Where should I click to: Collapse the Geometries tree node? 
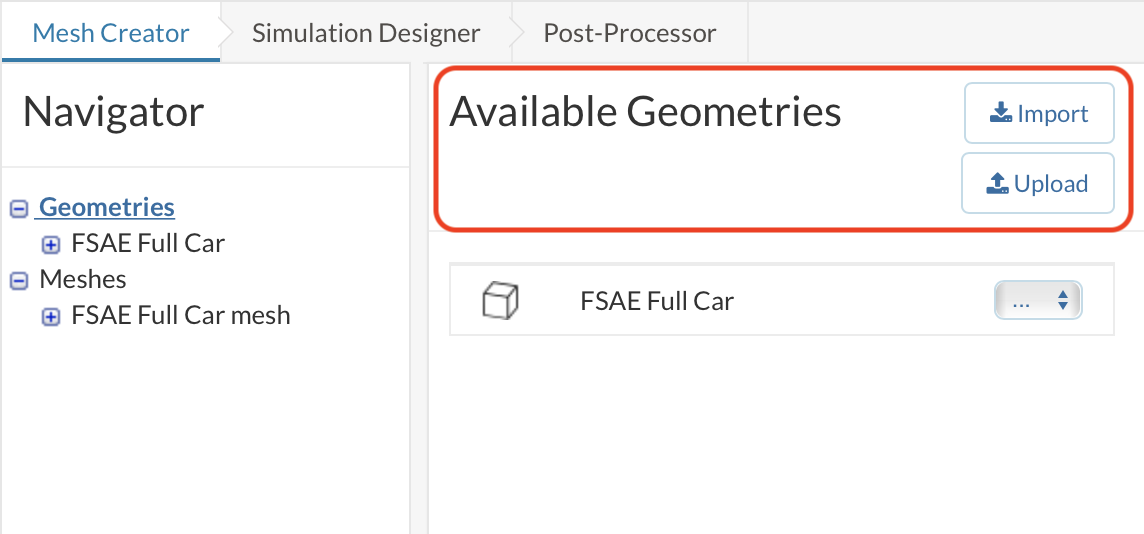pos(18,209)
